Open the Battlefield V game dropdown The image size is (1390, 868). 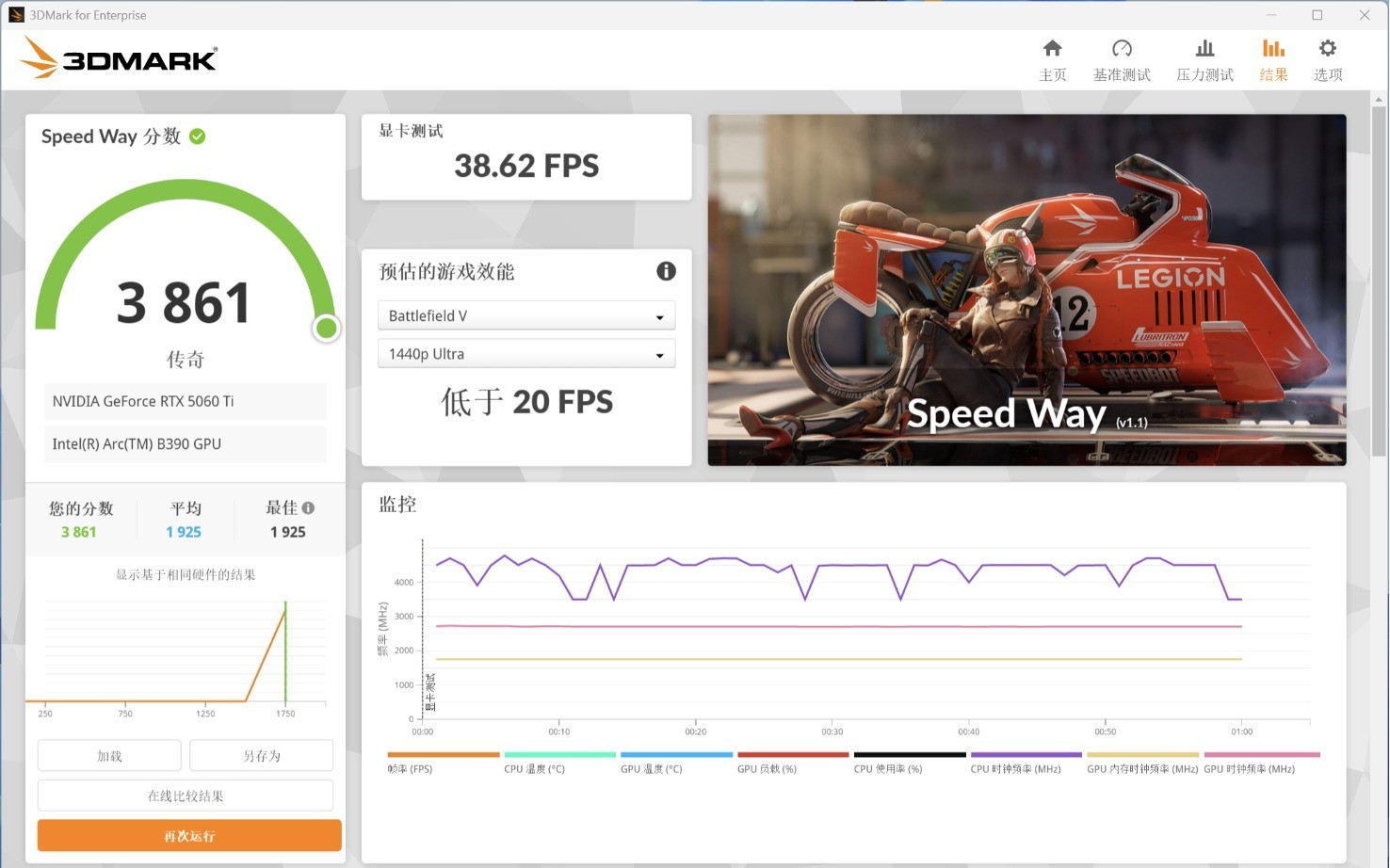(525, 315)
